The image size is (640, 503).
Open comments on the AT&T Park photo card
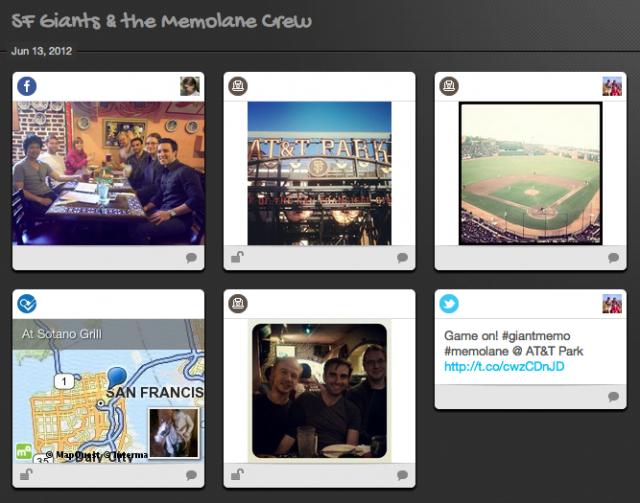402,258
